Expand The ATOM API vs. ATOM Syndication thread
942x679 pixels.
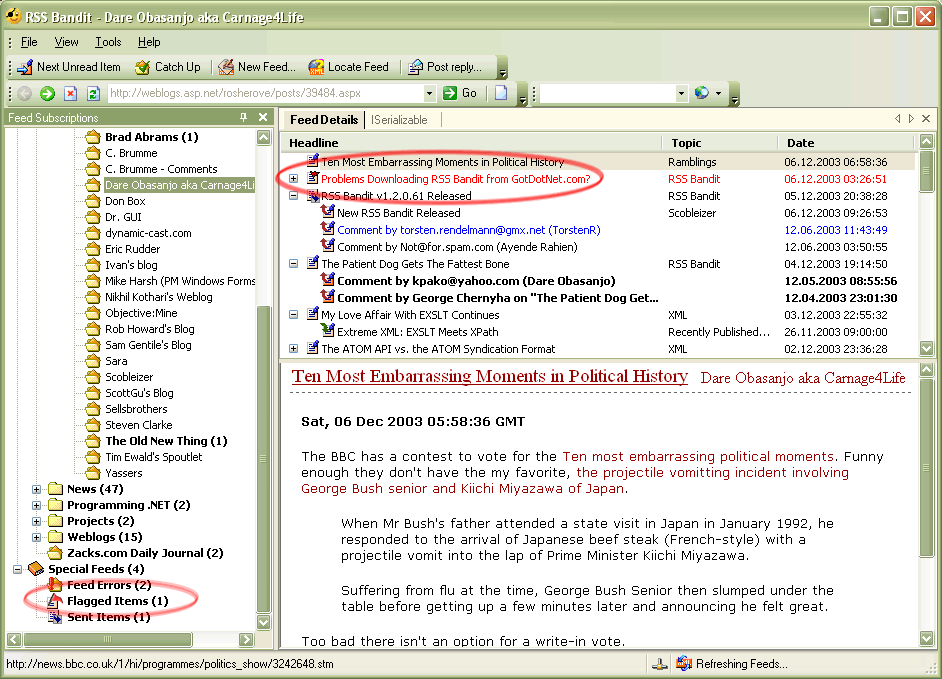[x=293, y=349]
